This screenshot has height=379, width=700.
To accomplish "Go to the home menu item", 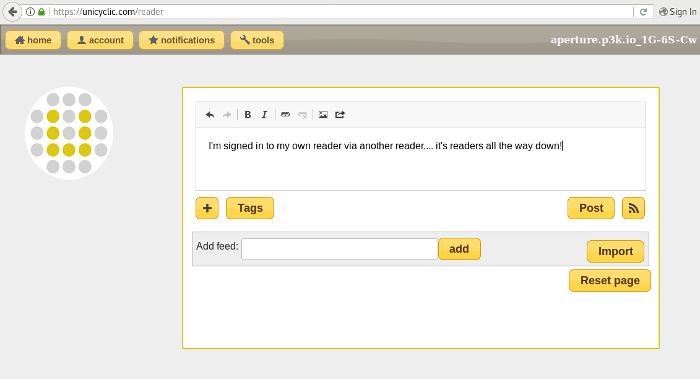I will pyautogui.click(x=33, y=40).
